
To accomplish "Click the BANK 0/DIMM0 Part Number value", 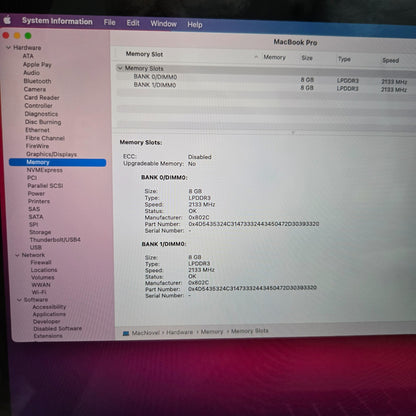I will (254, 224).
